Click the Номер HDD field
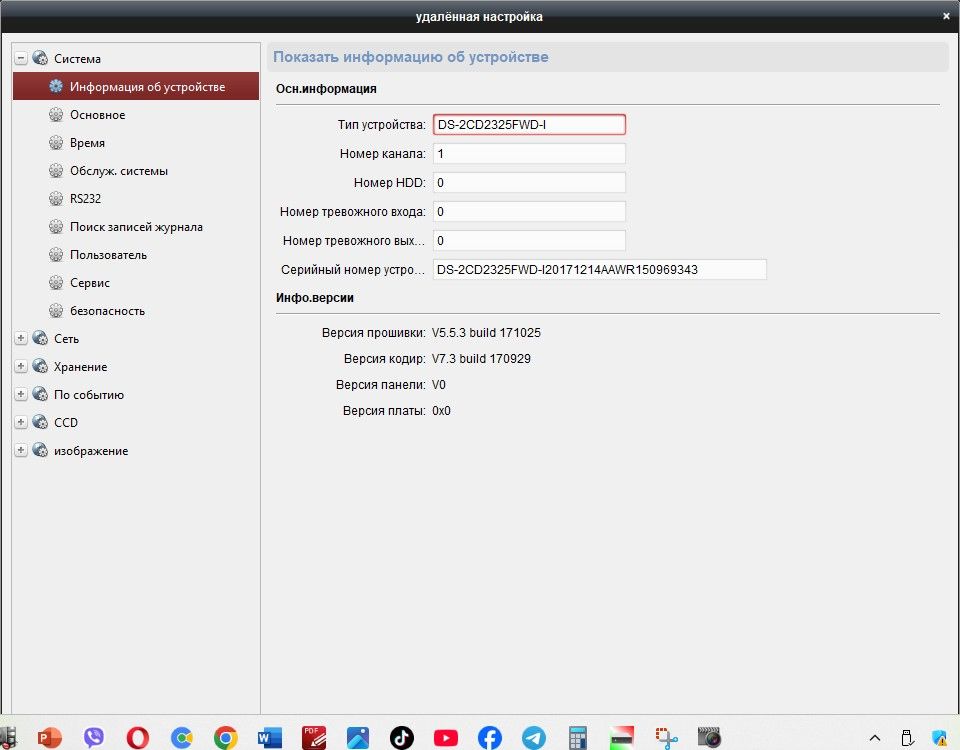This screenshot has width=960, height=750. coord(529,182)
